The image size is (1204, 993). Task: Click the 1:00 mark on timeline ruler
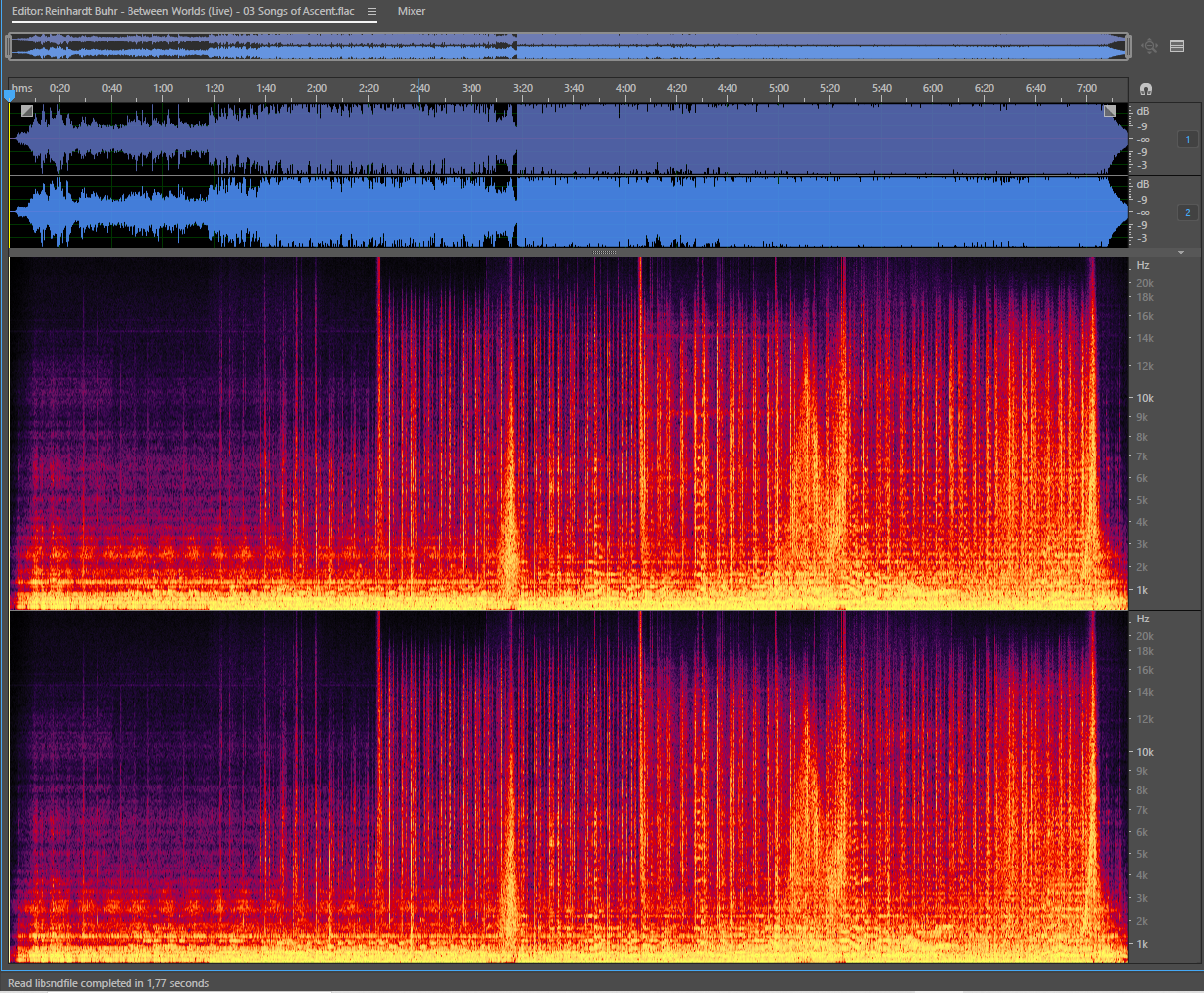[163, 89]
